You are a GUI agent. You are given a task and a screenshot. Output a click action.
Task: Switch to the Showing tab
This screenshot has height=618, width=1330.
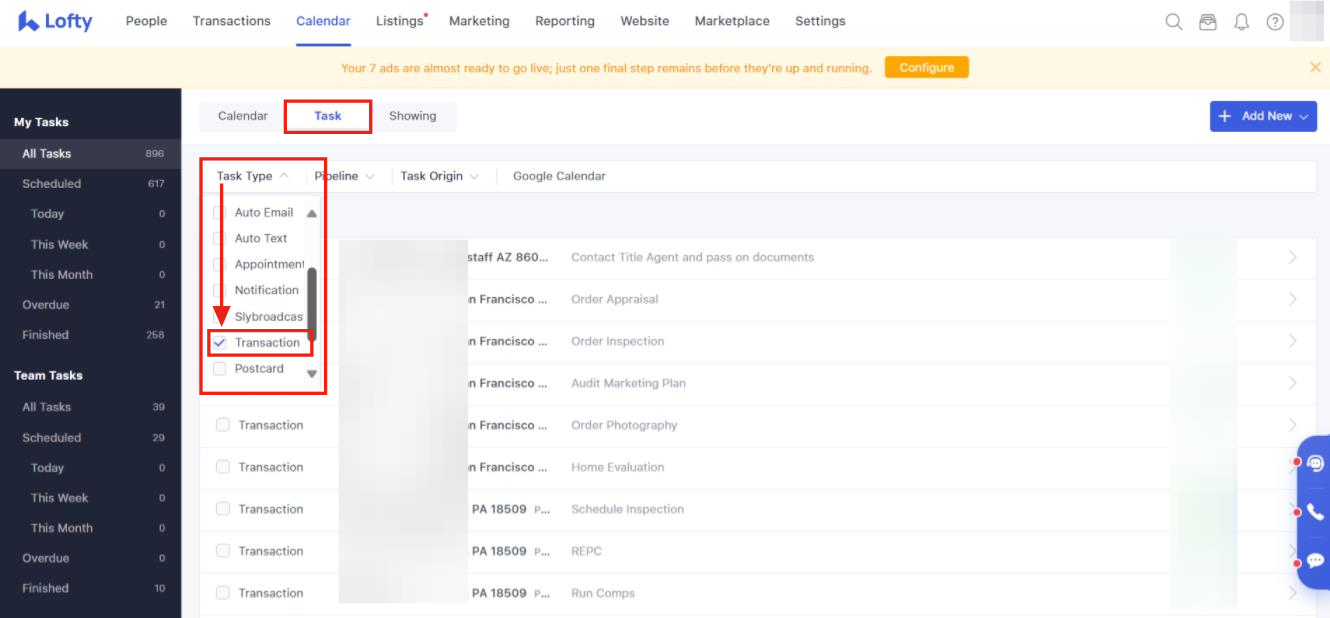click(412, 116)
